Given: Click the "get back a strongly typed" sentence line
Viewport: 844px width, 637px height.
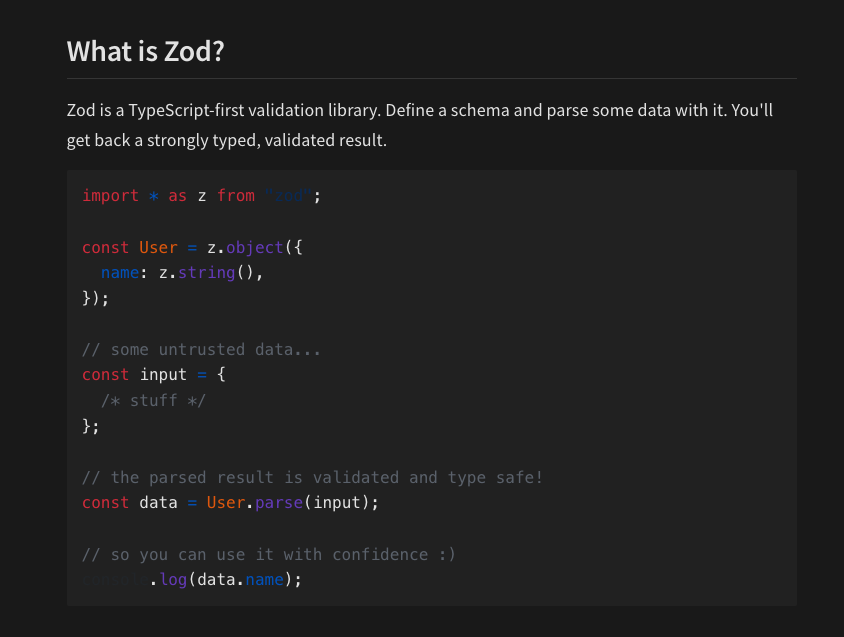Looking at the screenshot, I should tap(227, 140).
